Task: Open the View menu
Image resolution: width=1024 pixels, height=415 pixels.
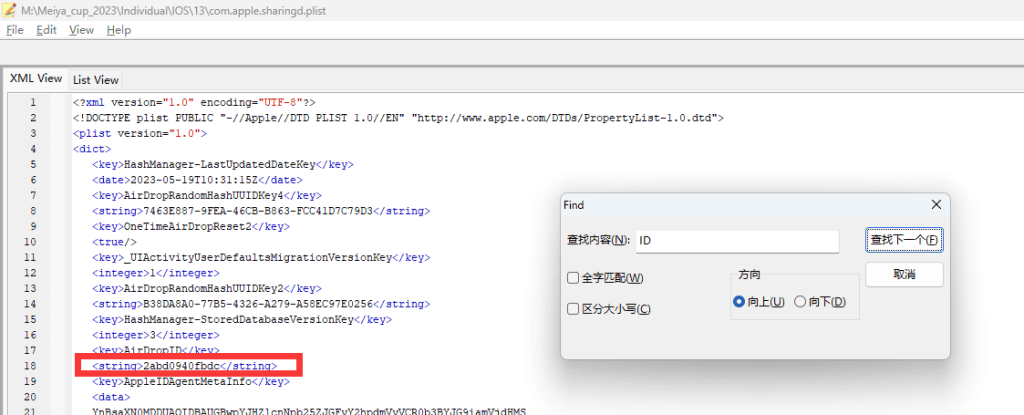Action: [x=81, y=30]
